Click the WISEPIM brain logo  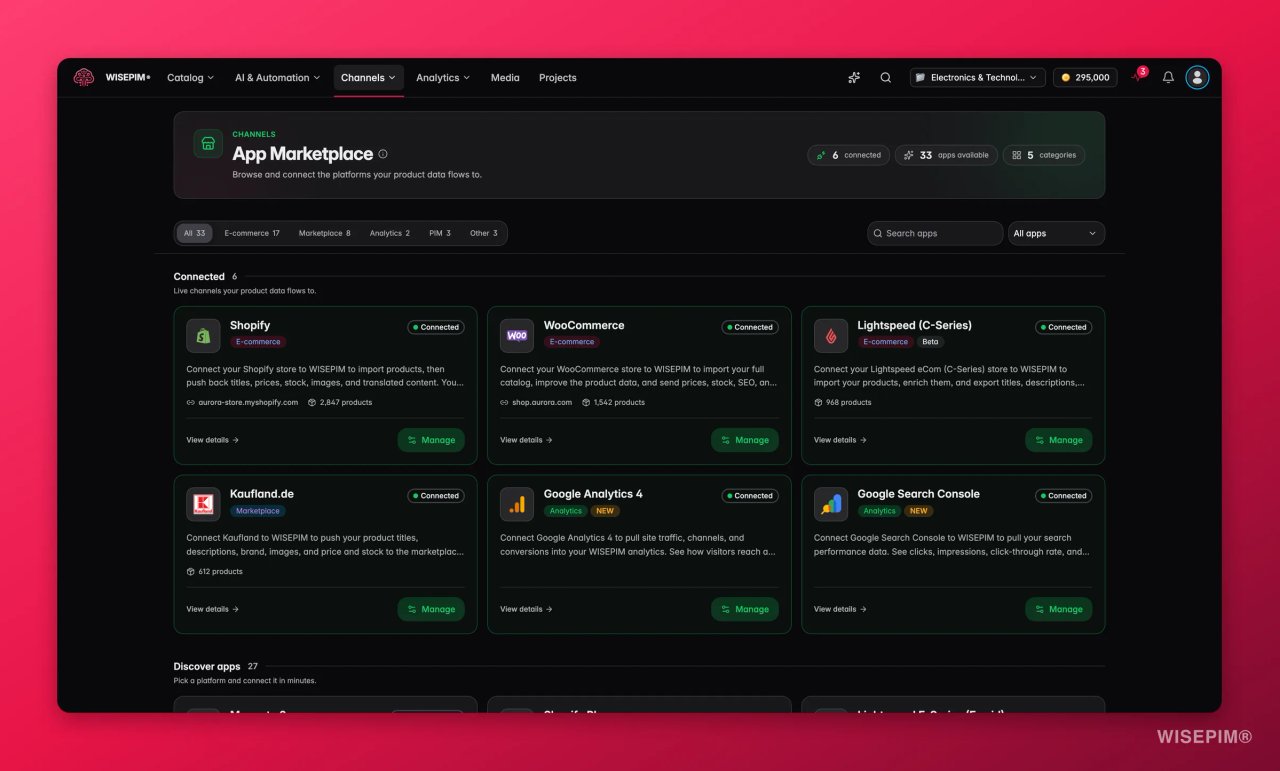pyautogui.click(x=83, y=77)
